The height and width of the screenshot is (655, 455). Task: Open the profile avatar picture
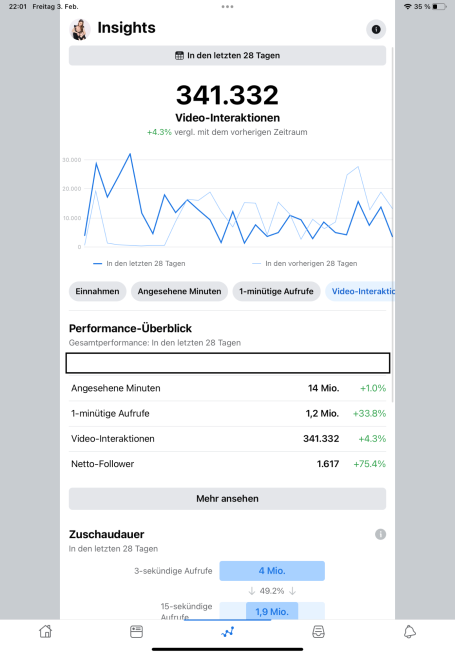point(79,29)
